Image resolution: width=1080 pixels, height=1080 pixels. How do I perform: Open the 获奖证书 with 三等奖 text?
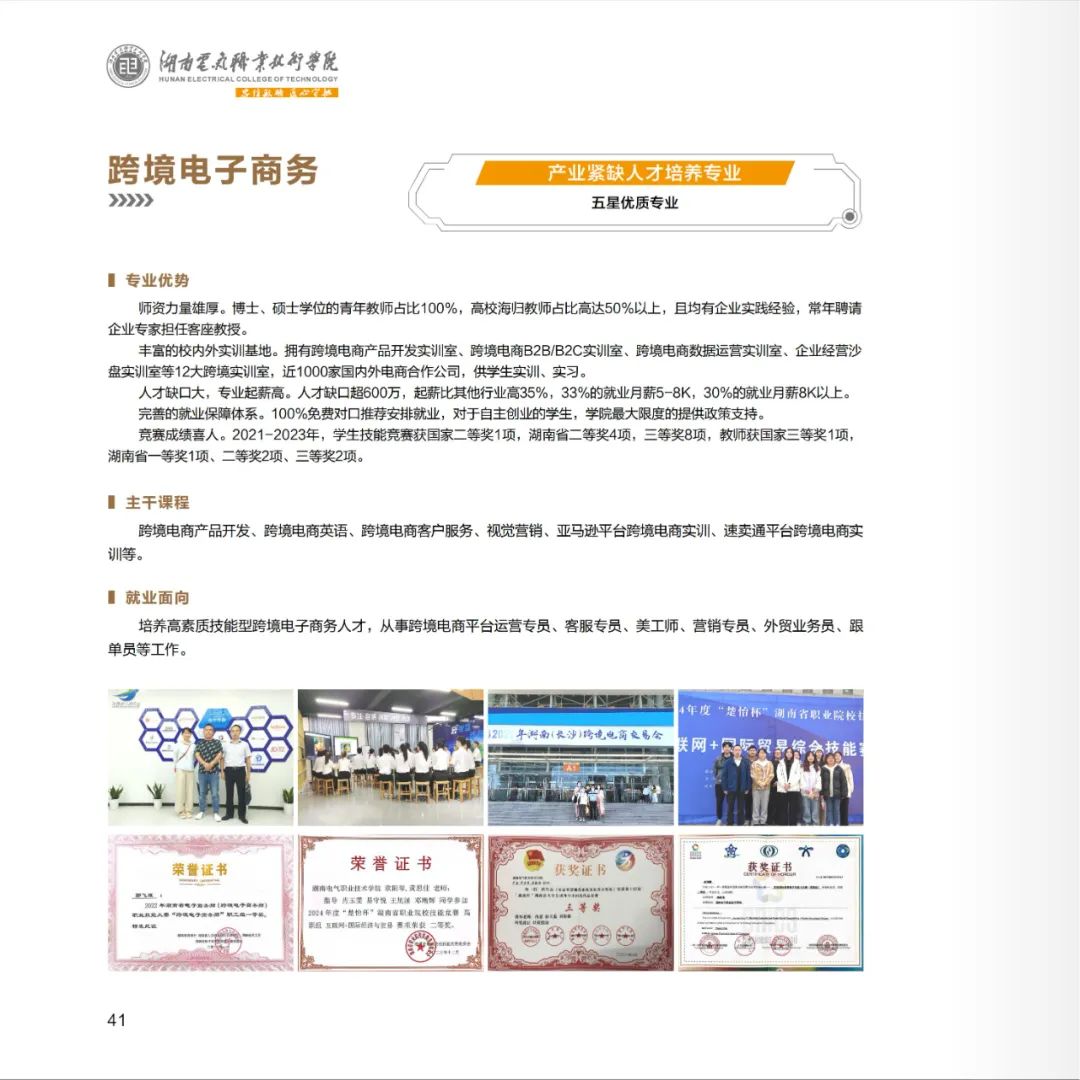pyautogui.click(x=580, y=903)
